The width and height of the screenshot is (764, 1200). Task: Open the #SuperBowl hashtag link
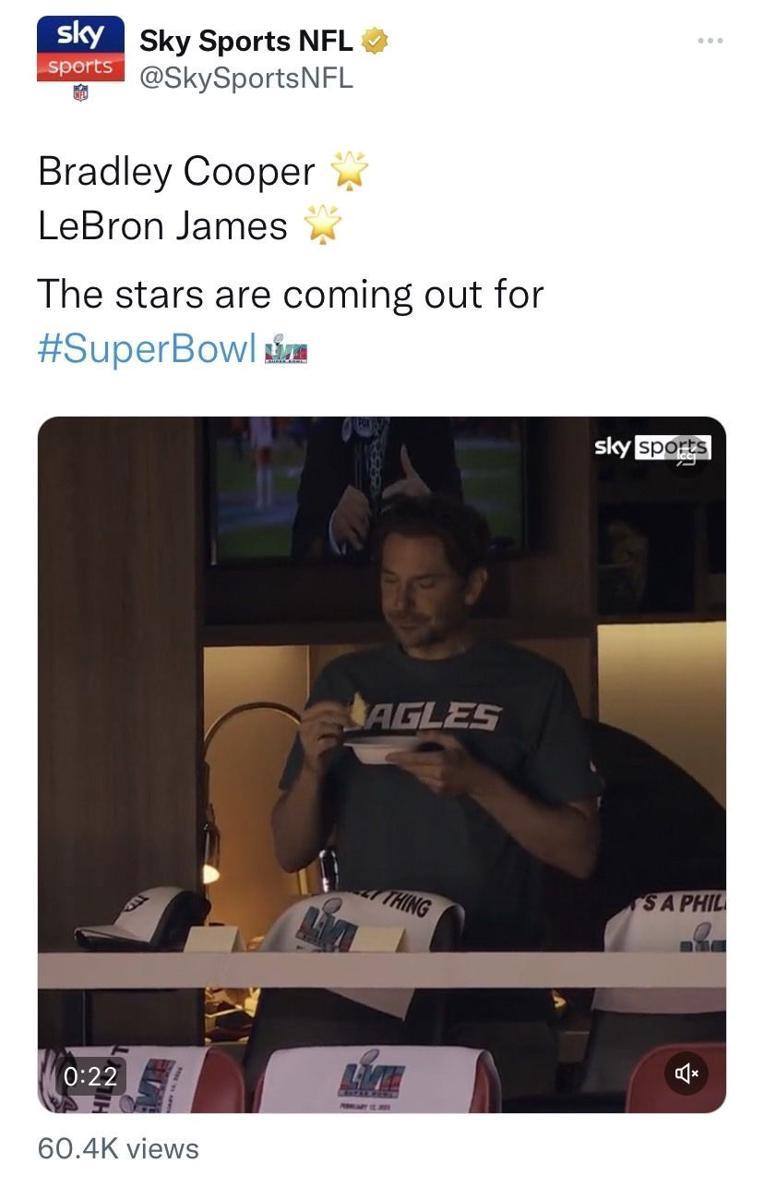(146, 351)
